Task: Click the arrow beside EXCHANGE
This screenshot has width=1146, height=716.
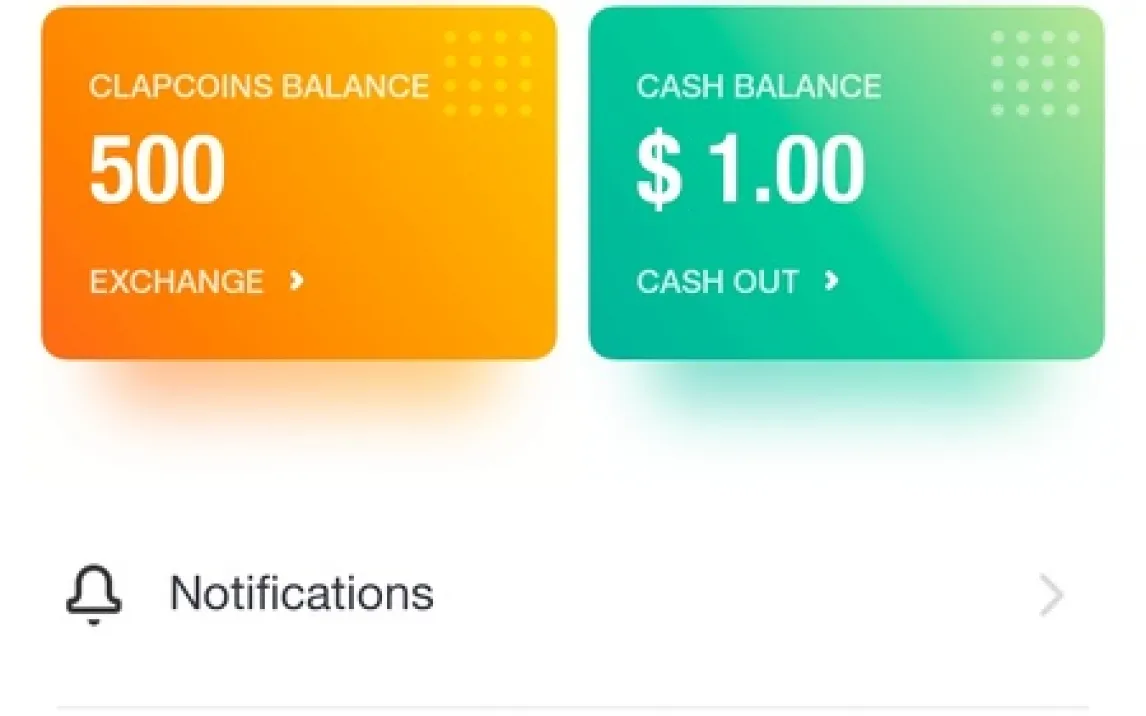Action: [296, 281]
